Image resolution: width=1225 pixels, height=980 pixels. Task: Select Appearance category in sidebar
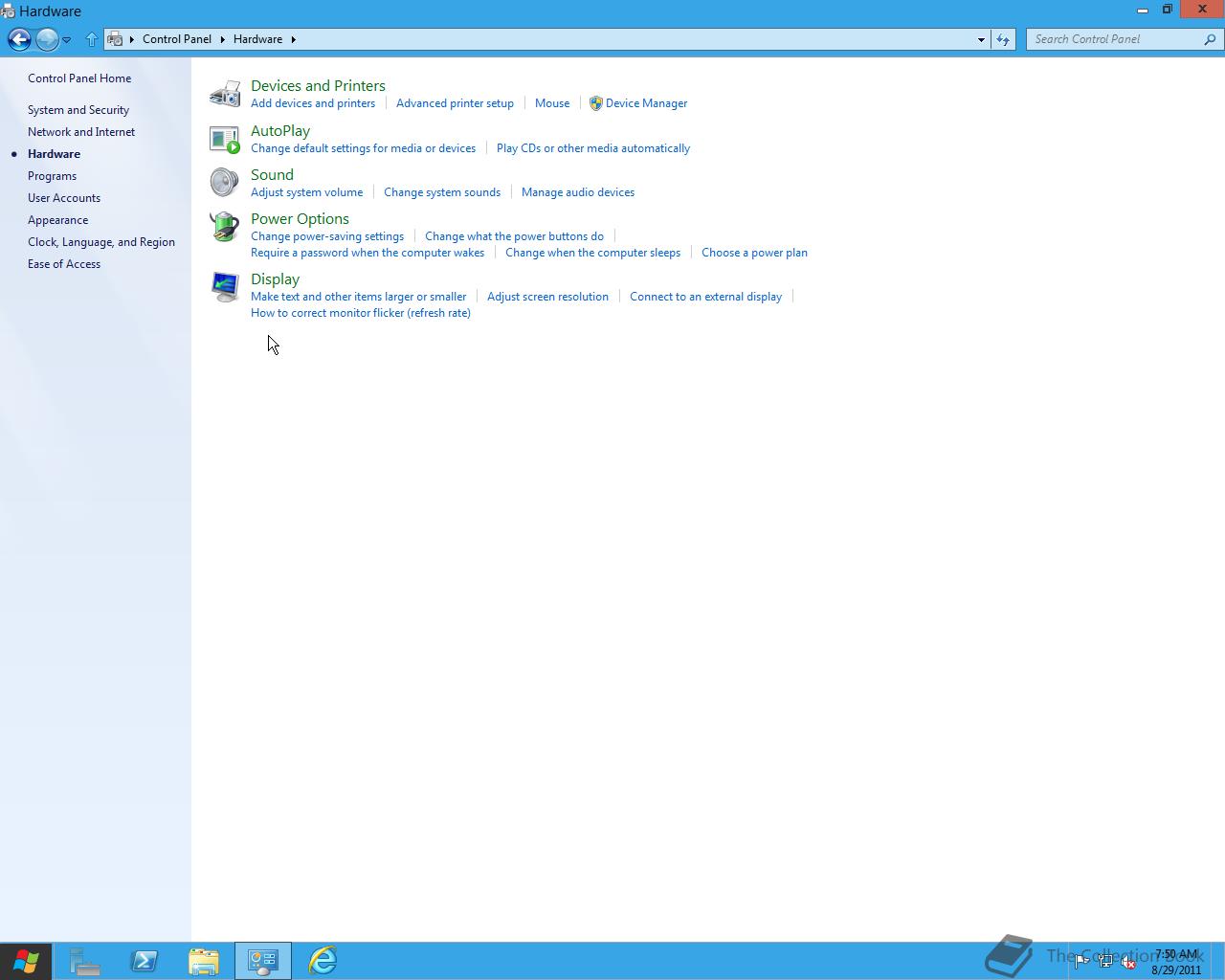coord(57,220)
